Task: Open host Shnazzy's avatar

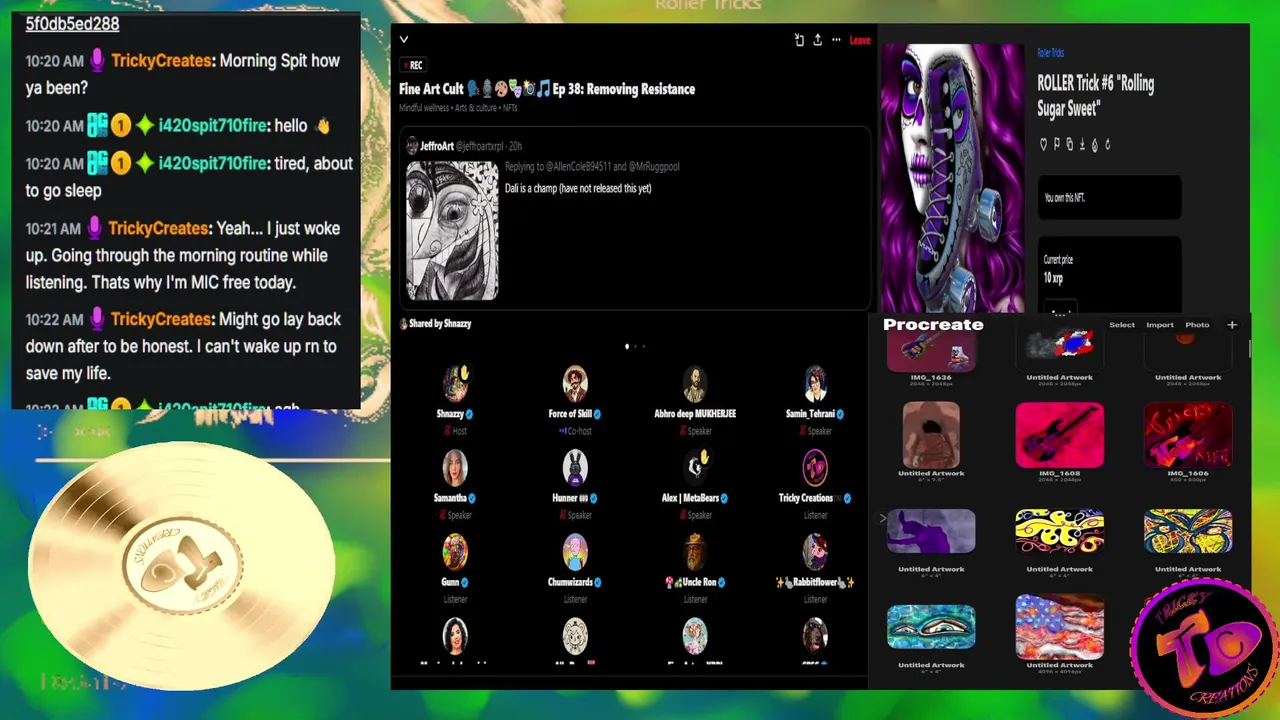Action: tap(455, 384)
